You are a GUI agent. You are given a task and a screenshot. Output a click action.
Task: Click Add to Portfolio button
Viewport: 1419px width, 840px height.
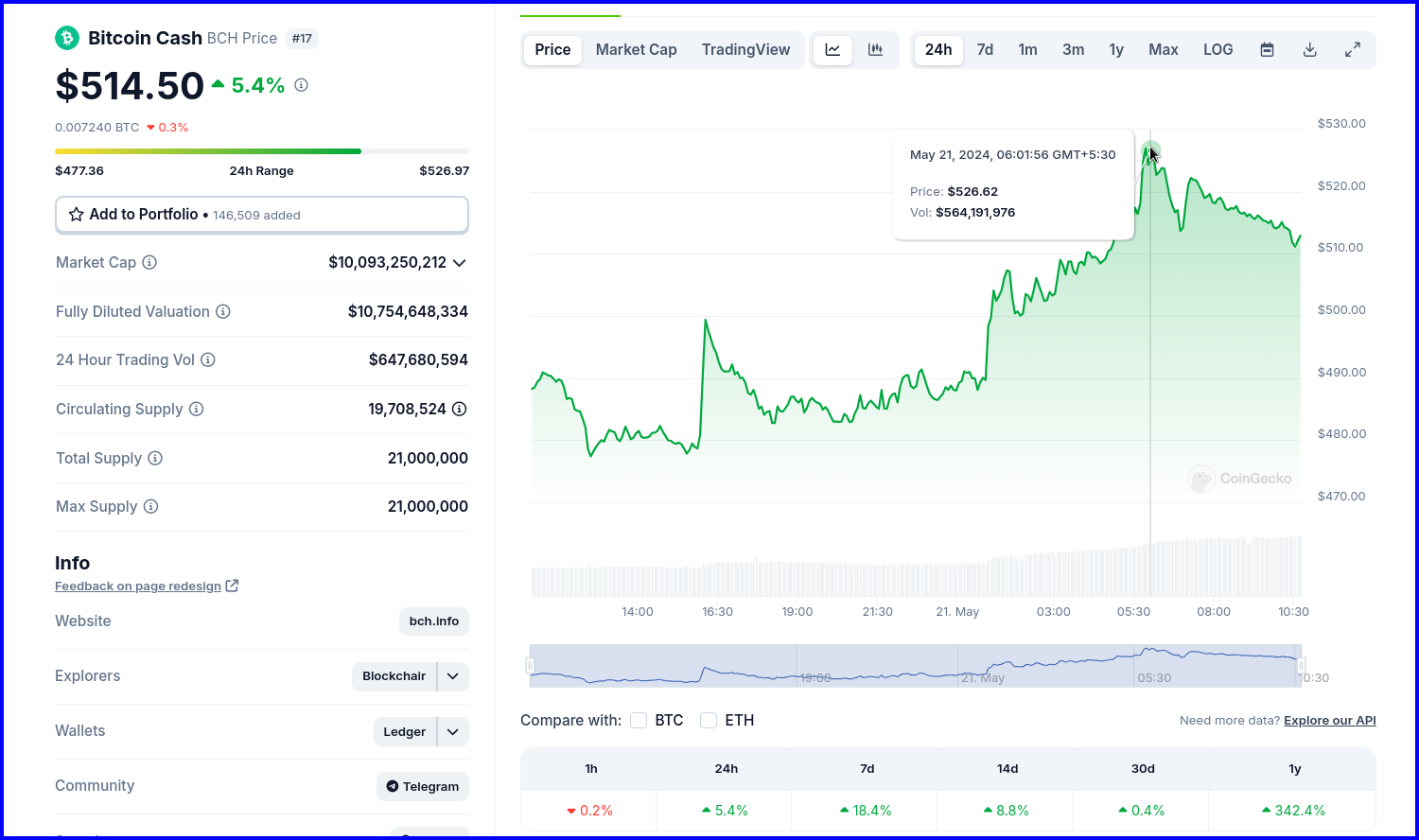262,215
